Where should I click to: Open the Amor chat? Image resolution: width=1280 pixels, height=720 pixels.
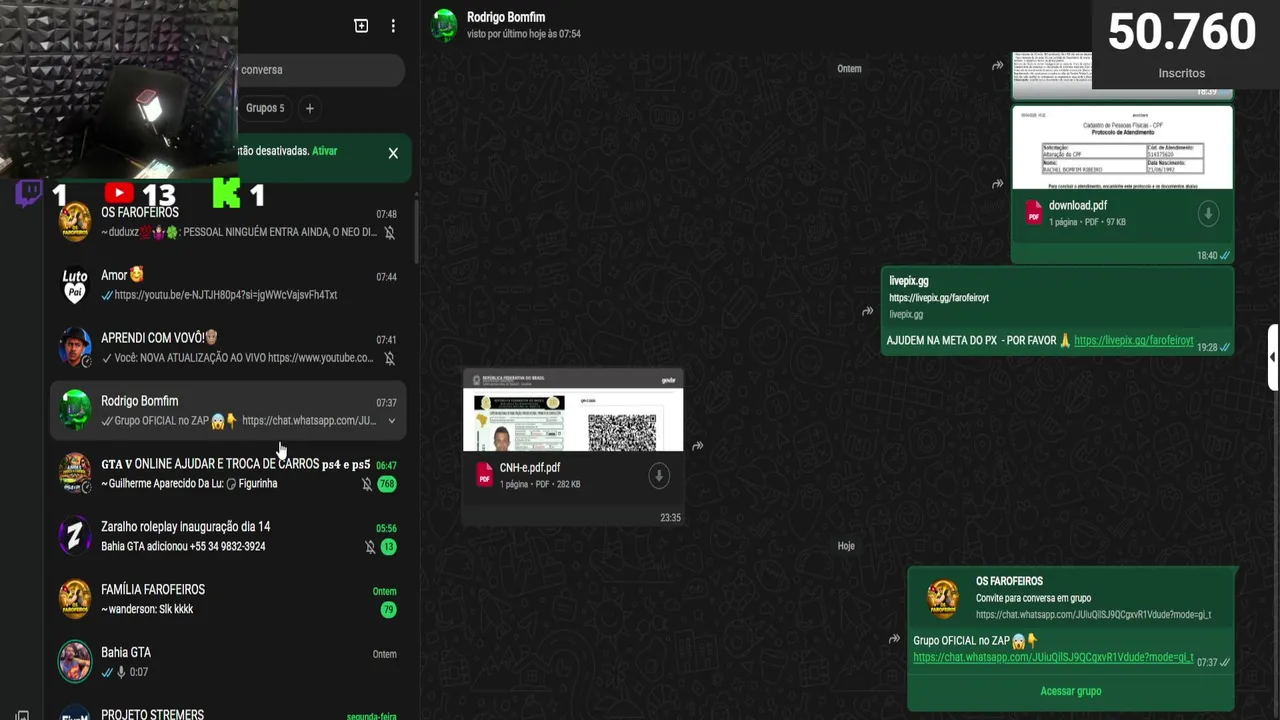click(x=228, y=285)
